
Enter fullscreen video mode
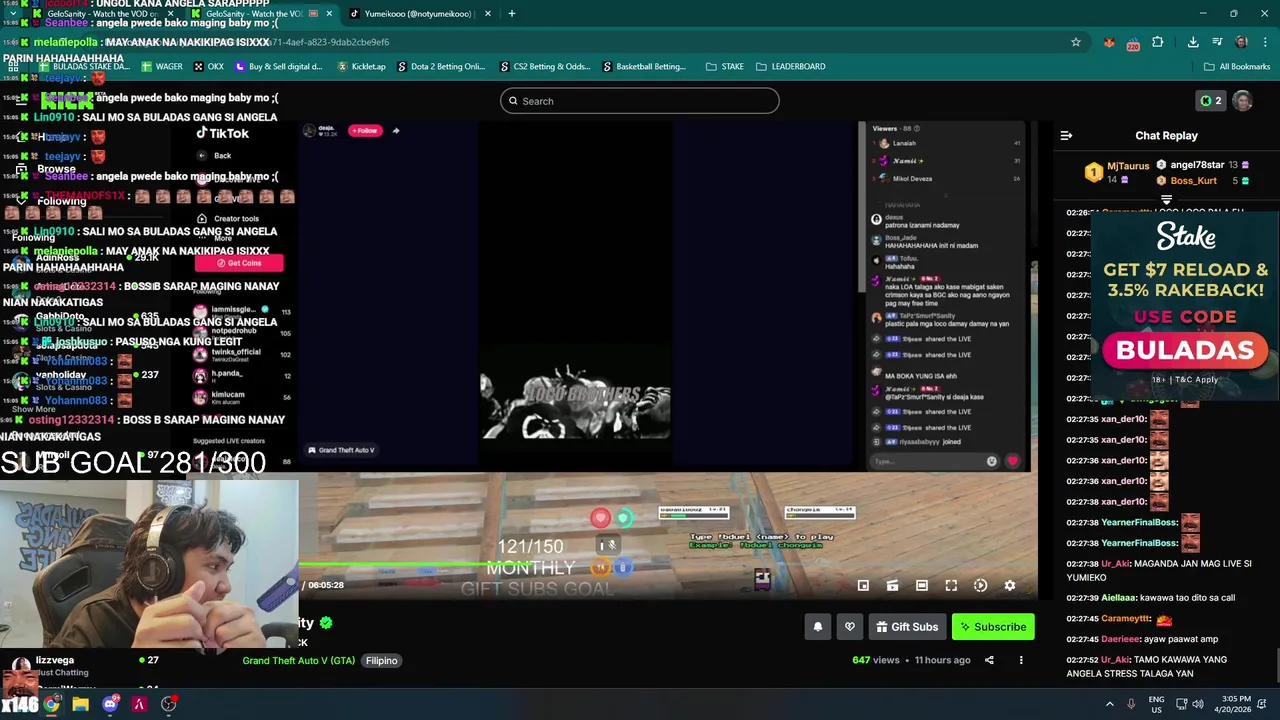click(x=951, y=586)
